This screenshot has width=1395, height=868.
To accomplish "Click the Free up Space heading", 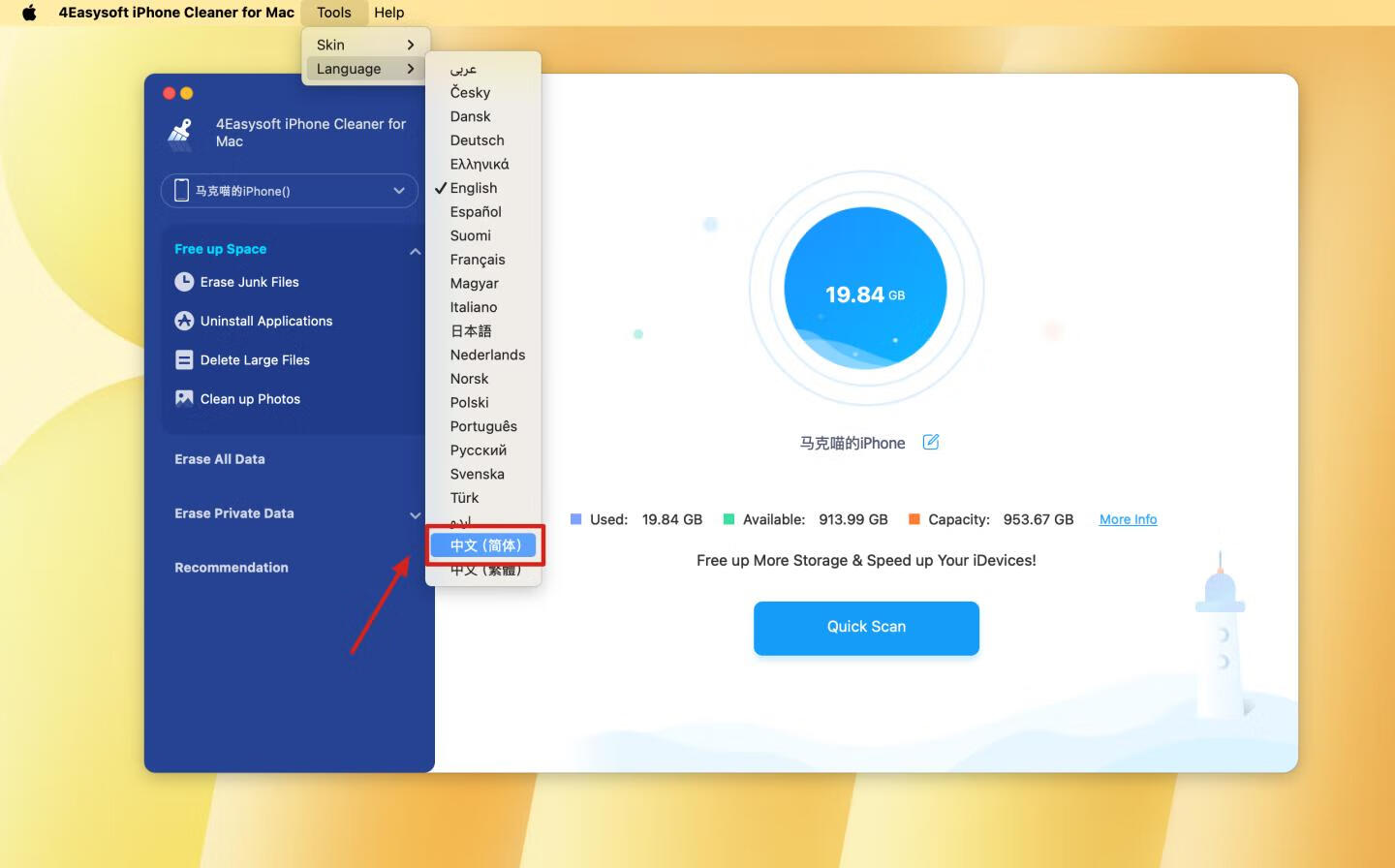I will click(220, 249).
